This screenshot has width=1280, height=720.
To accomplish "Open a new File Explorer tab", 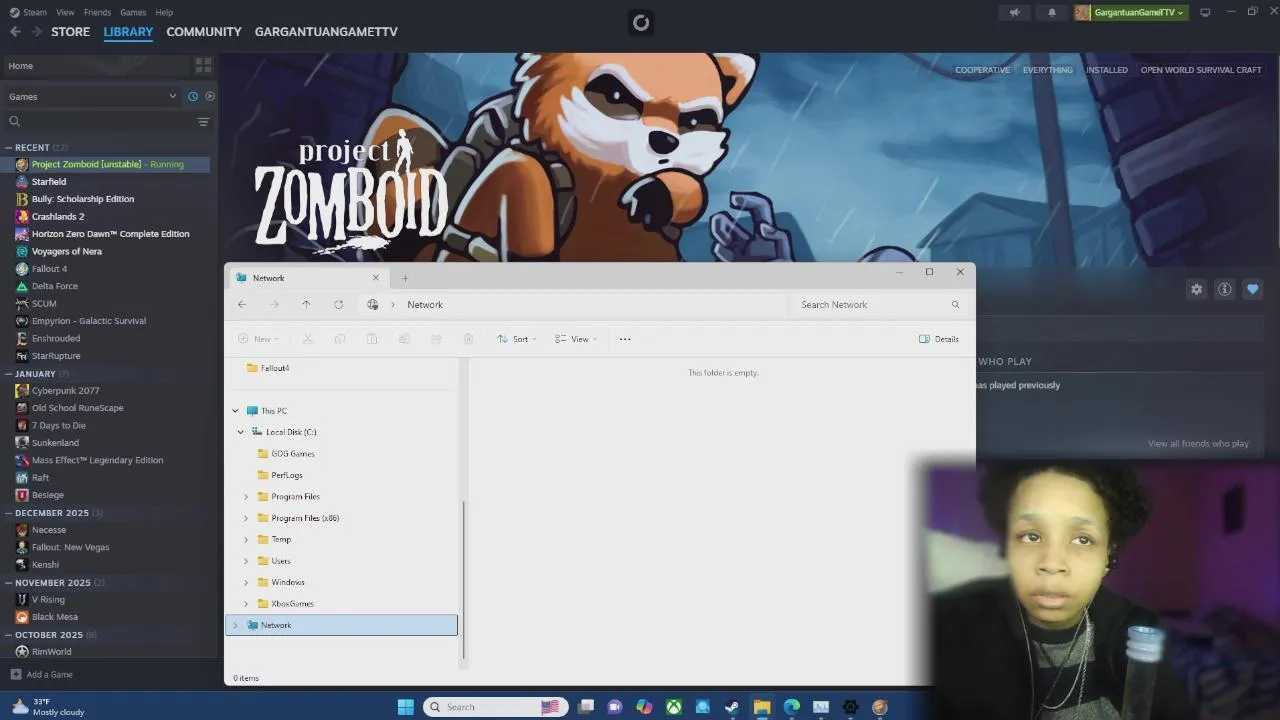I will click(405, 278).
